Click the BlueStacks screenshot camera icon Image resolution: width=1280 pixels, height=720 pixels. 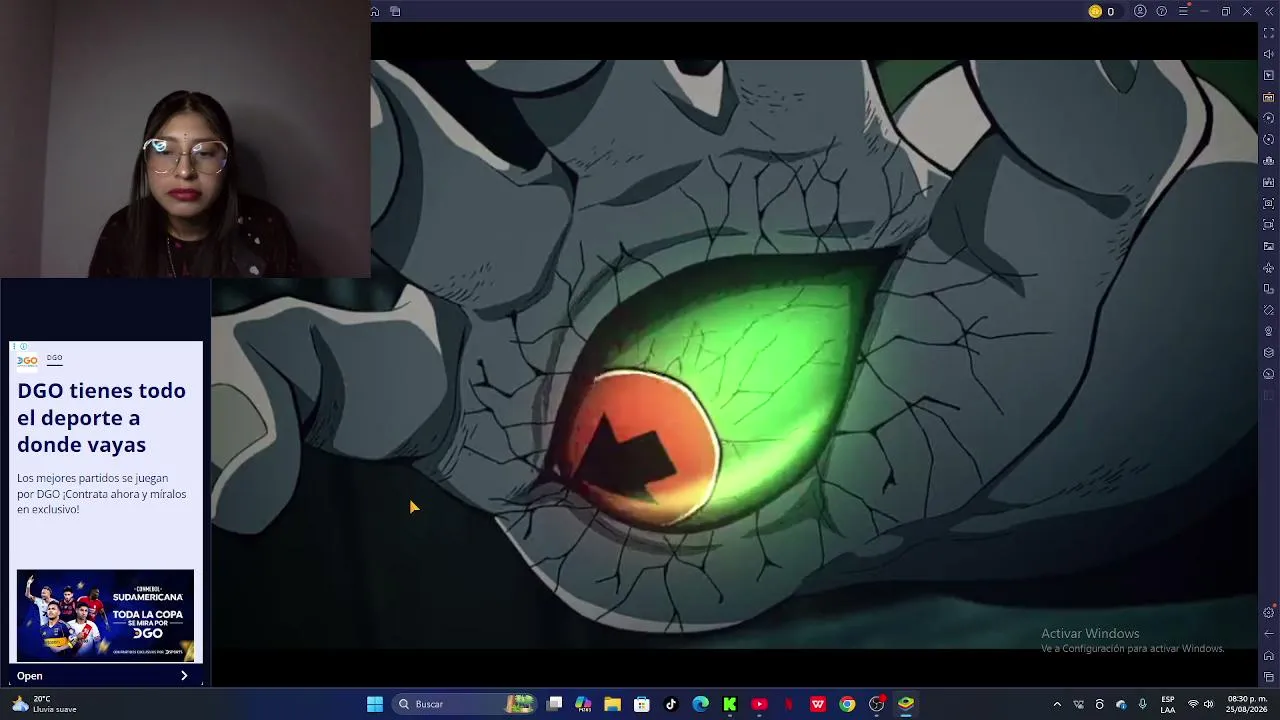(1269, 204)
